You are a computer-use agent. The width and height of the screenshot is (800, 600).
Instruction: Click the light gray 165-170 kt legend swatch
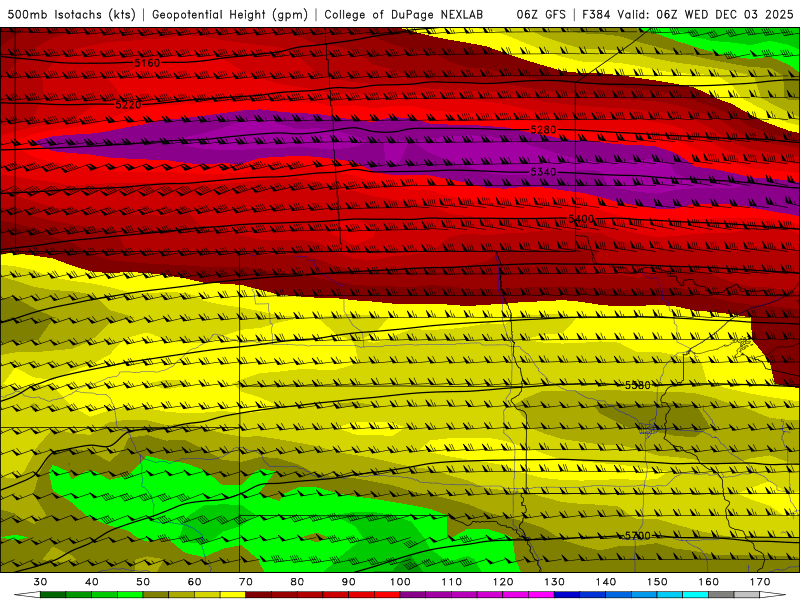pos(747,595)
